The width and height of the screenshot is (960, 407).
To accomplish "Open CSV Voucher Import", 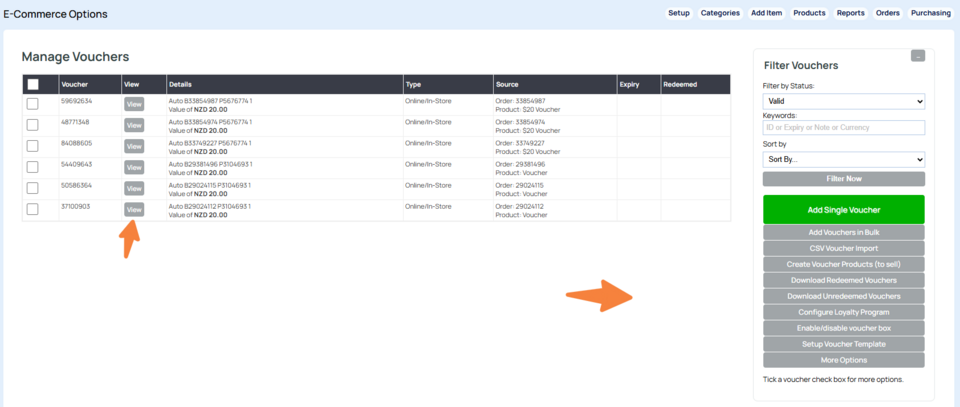I will [843, 248].
